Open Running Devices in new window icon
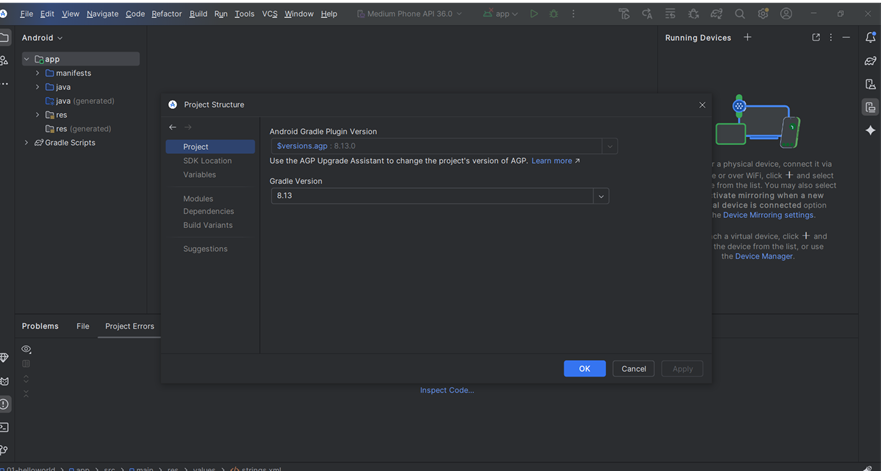The height and width of the screenshot is (471, 886). pyautogui.click(x=816, y=37)
